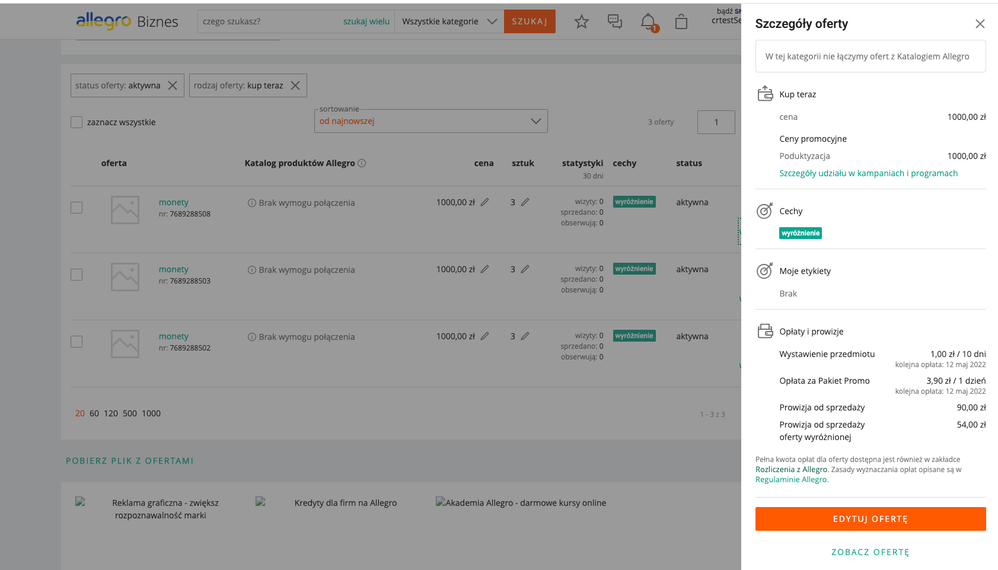The height and width of the screenshot is (570, 998).
Task: Open the shopping bag cart icon
Action: [681, 22]
